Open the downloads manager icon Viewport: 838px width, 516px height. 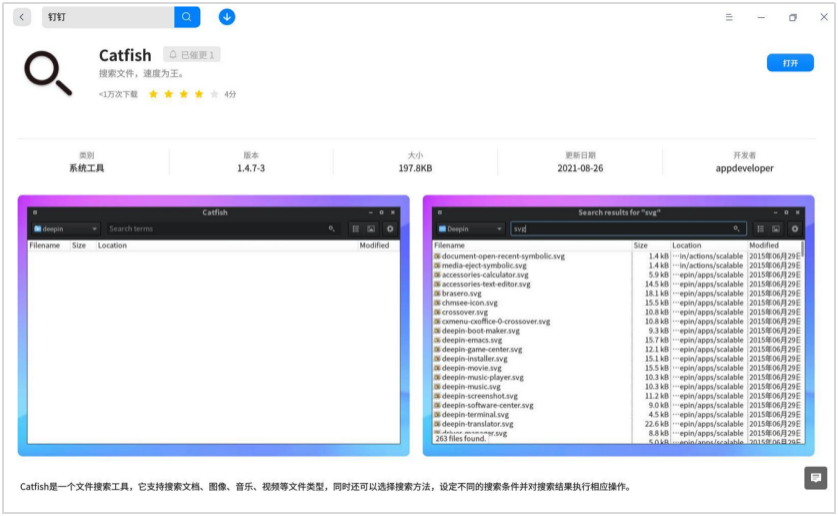[x=227, y=17]
